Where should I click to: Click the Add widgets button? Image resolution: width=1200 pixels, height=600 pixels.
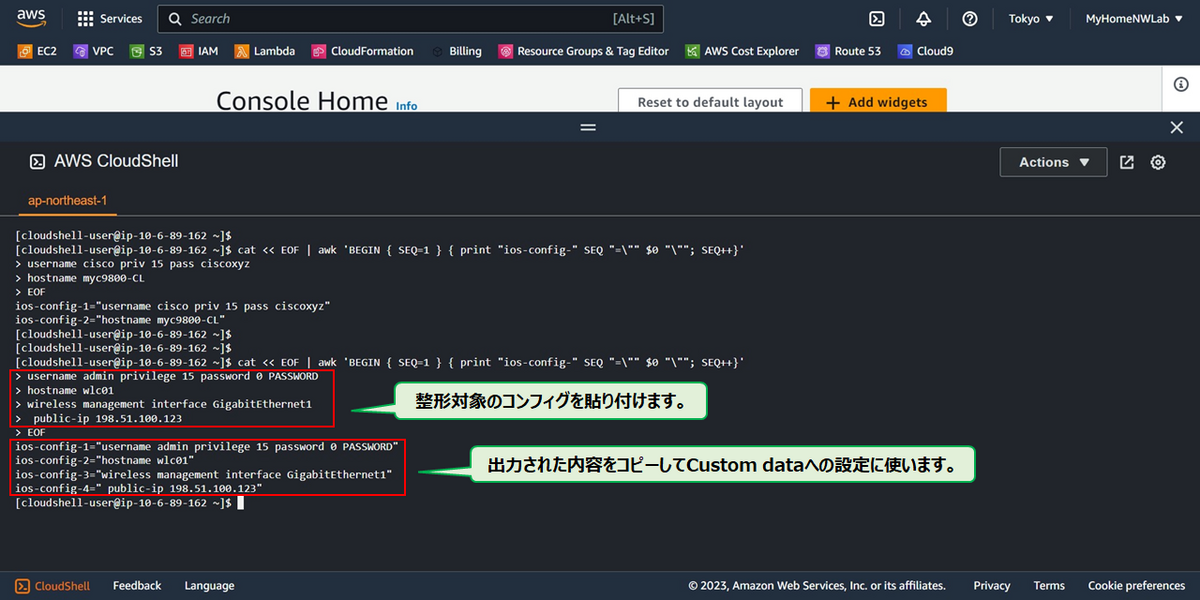point(878,101)
